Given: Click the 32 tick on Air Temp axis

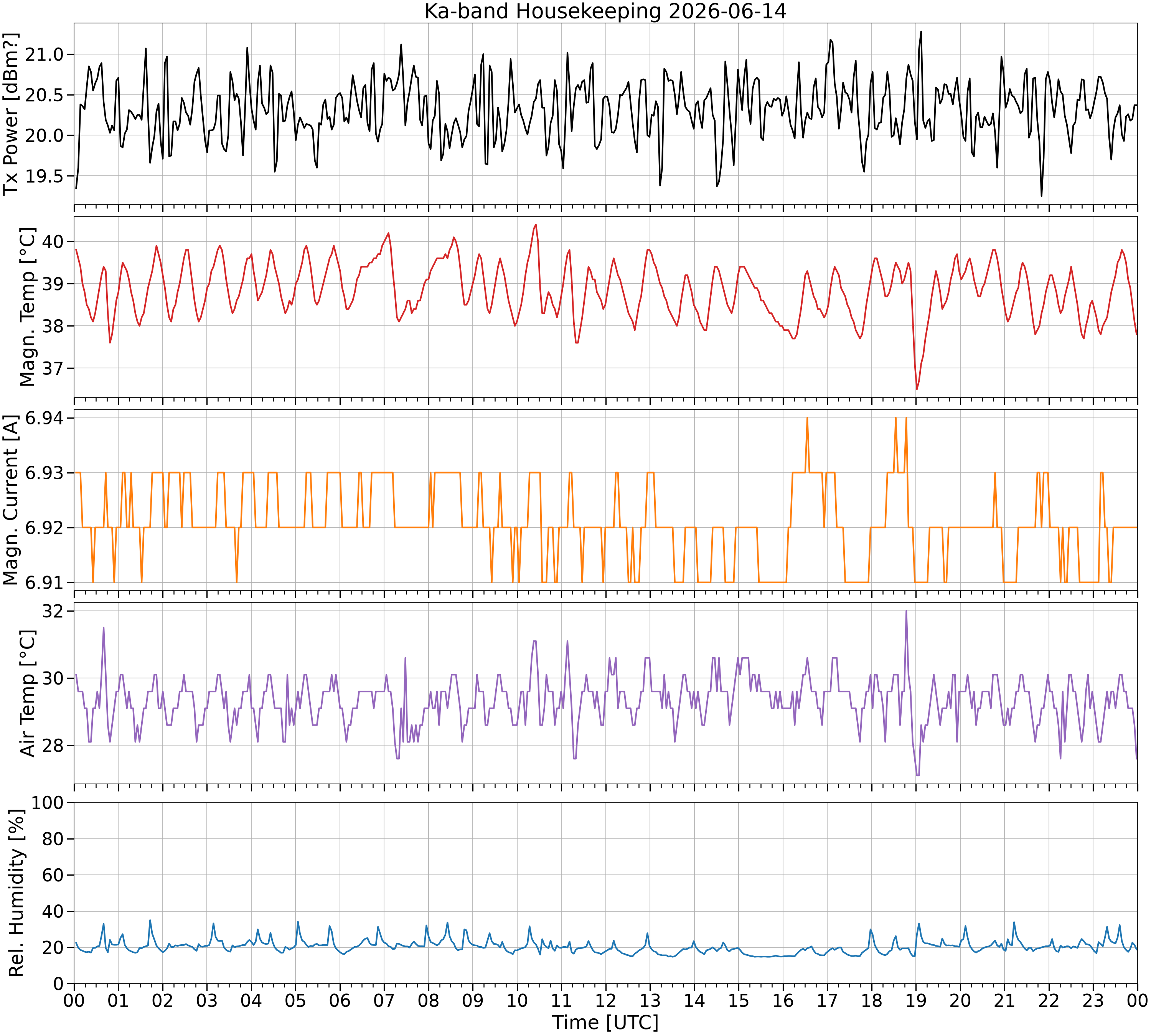Looking at the screenshot, I should [x=54, y=611].
